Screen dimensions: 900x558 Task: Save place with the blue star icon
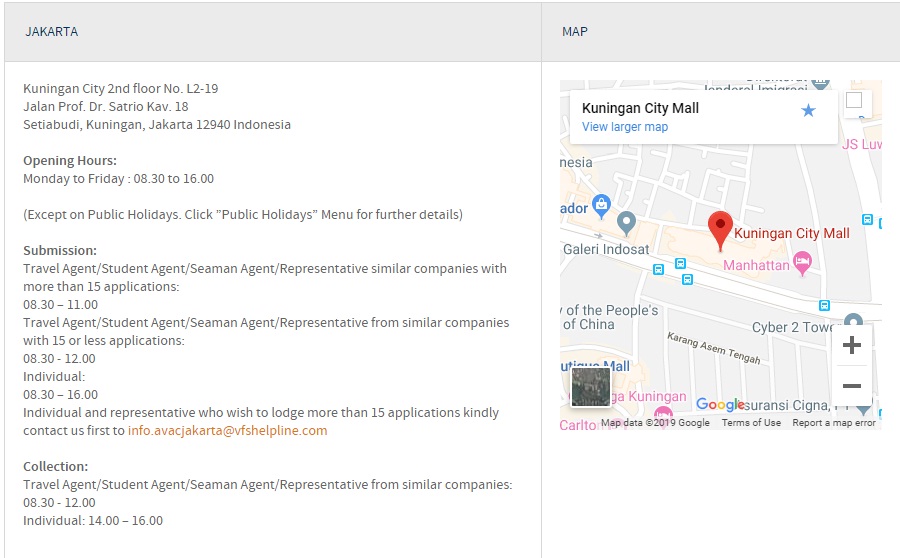(808, 110)
